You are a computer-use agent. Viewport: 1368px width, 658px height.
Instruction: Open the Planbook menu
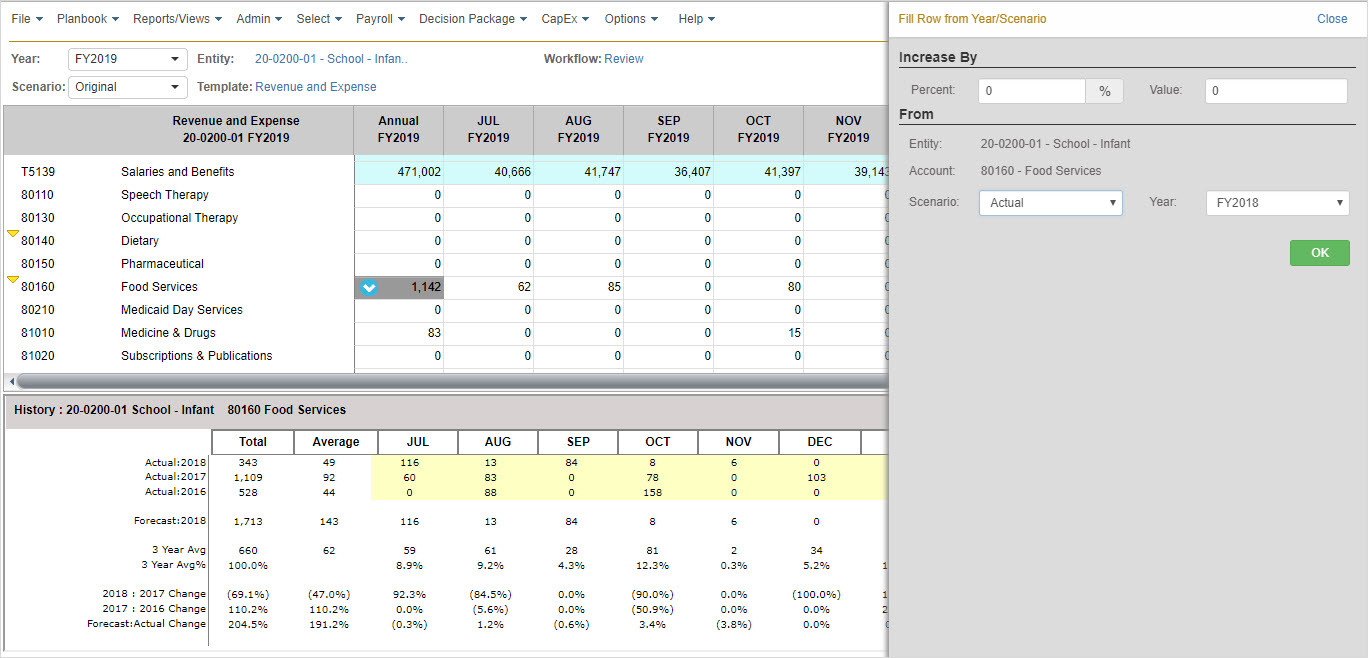[87, 19]
